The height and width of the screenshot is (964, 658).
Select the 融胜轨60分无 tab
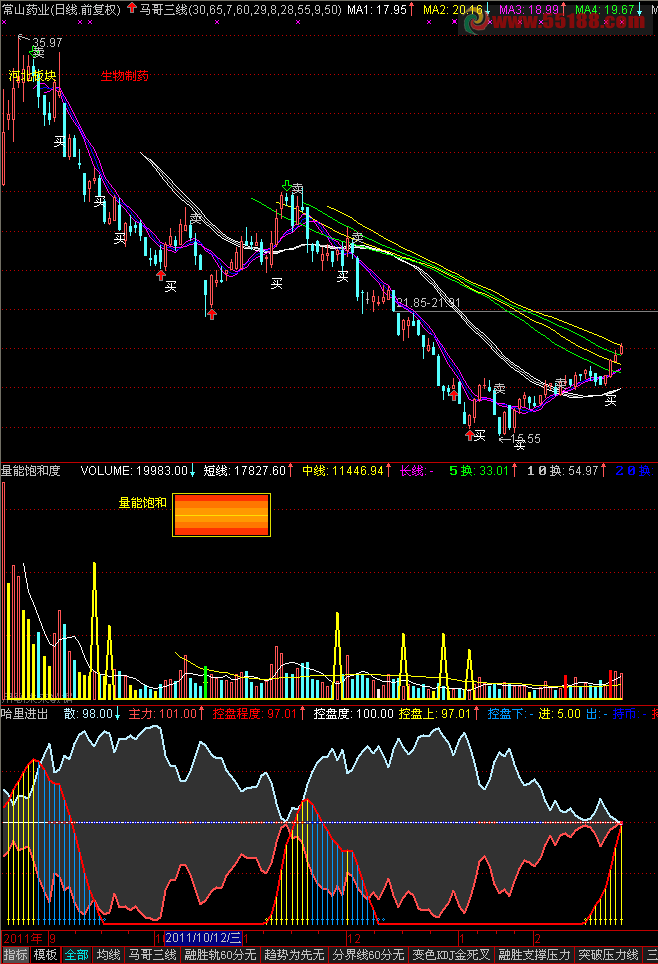tap(220, 955)
